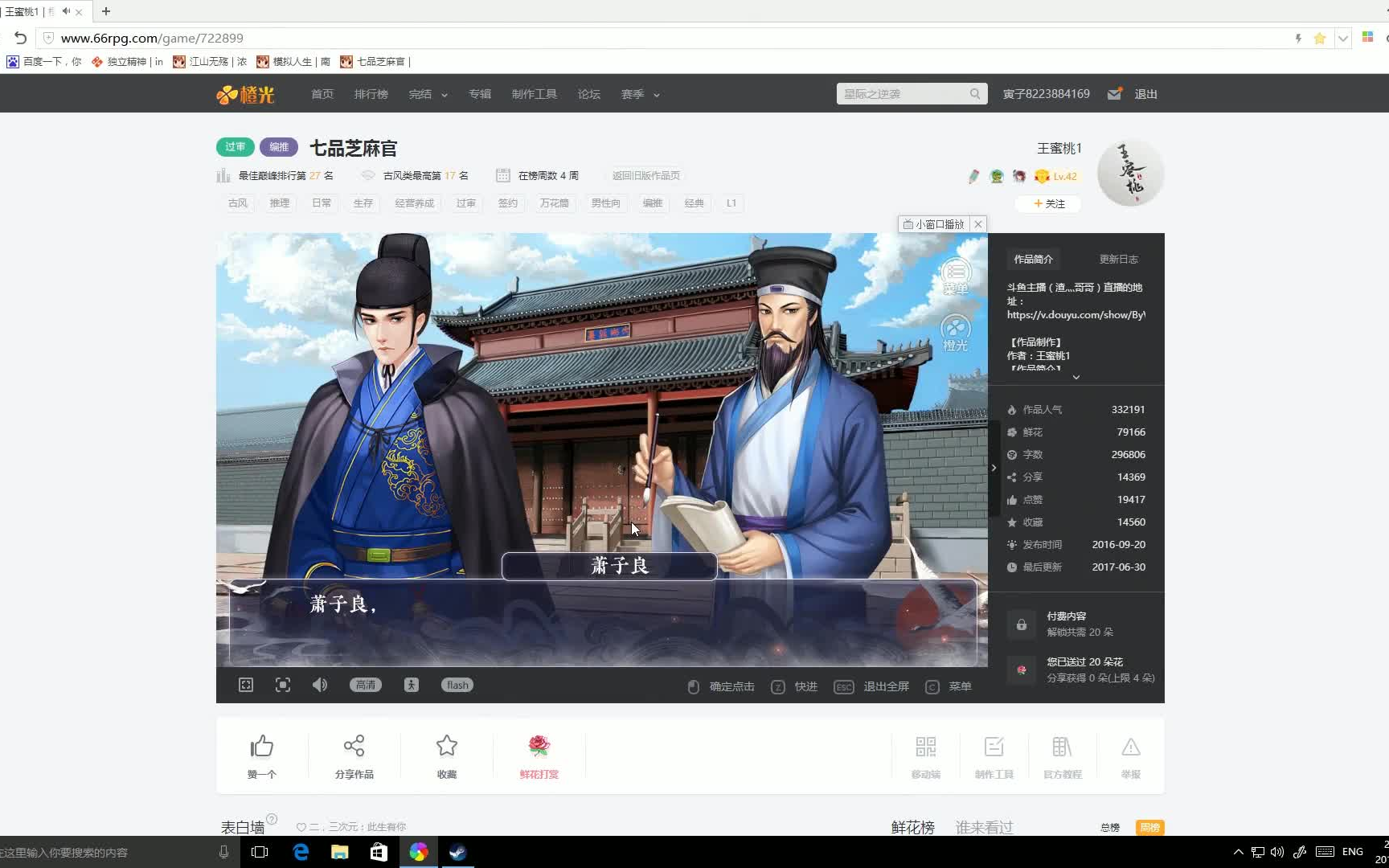1389x868 pixels.
Task: Open the 官方教程 book icon
Action: point(1063,747)
